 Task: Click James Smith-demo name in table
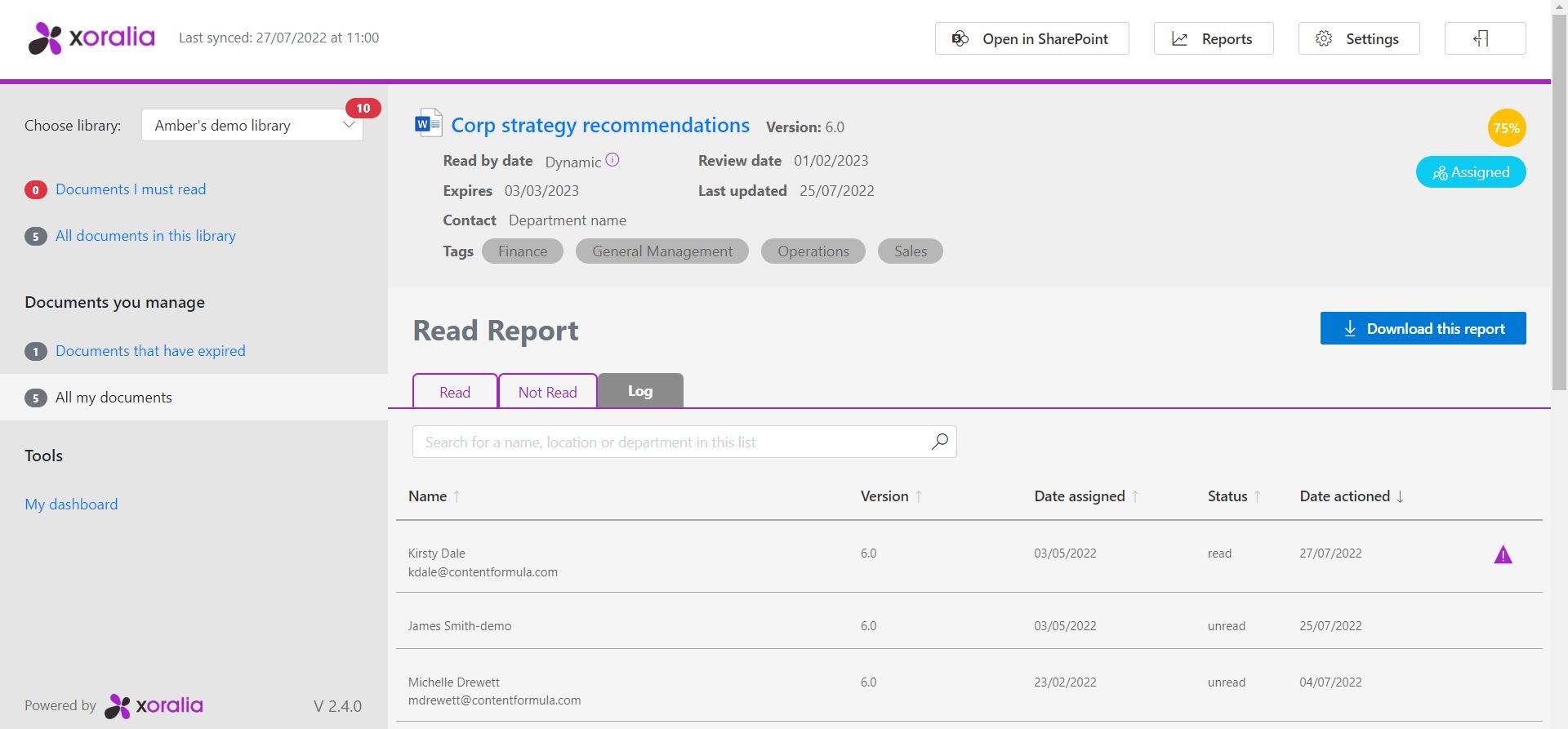pyautogui.click(x=460, y=626)
